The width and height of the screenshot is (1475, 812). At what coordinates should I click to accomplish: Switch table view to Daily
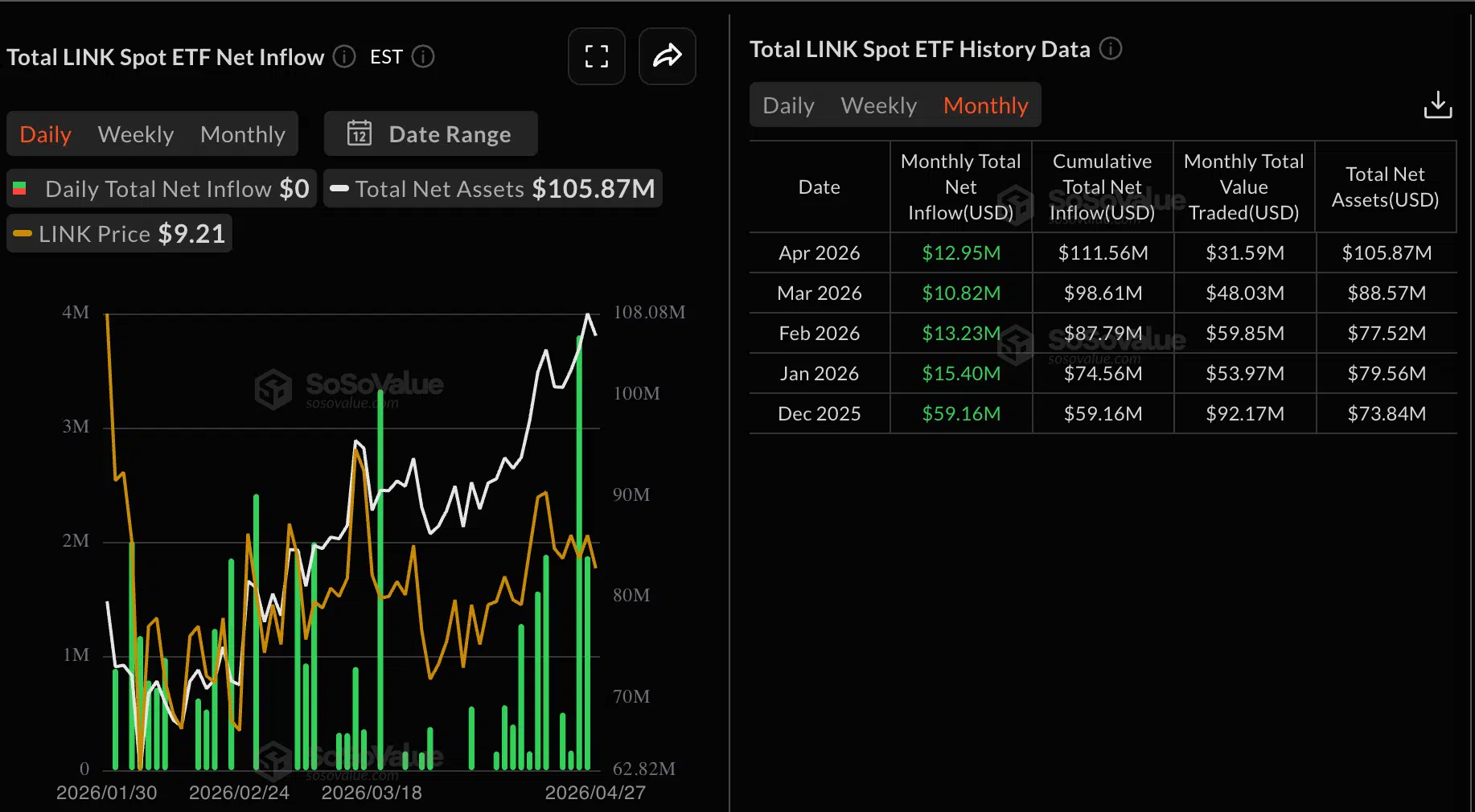(788, 105)
